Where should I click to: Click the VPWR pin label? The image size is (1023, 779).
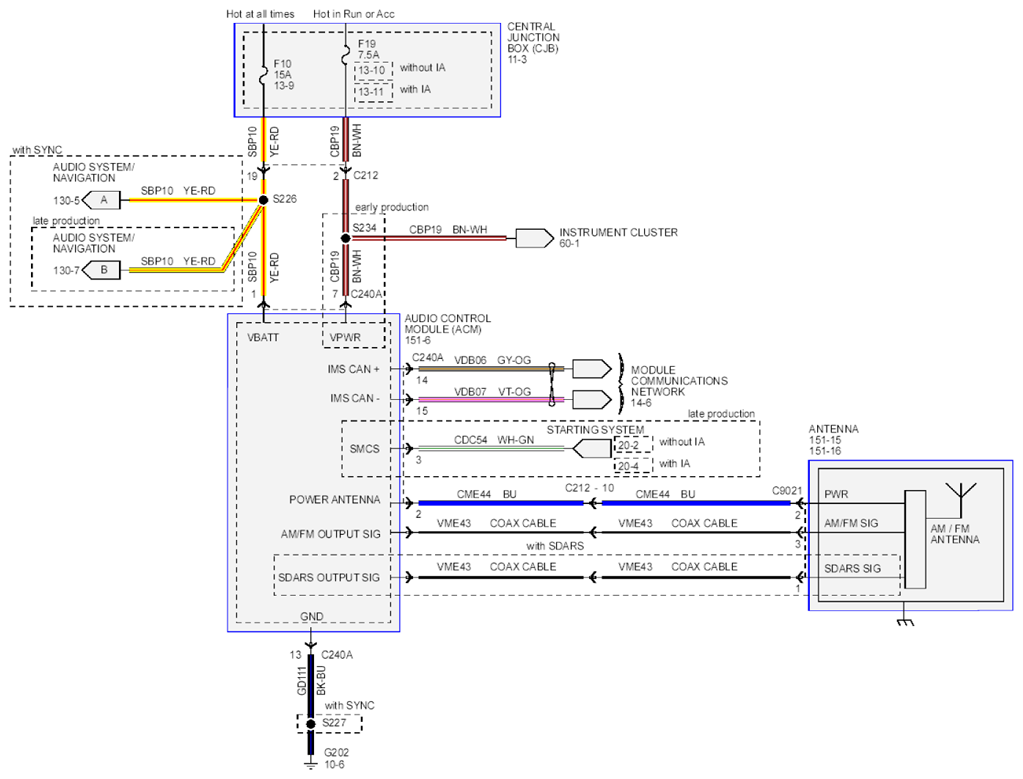click(345, 337)
